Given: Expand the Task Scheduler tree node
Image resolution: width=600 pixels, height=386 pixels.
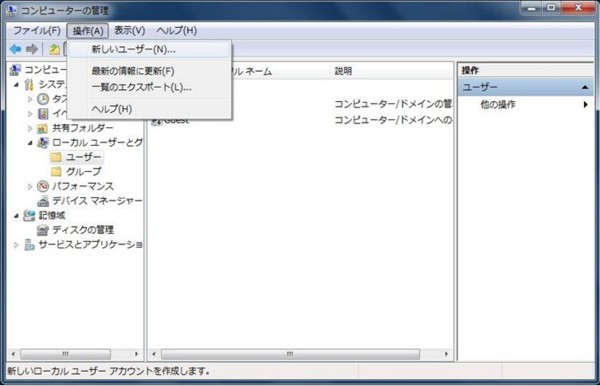Looking at the screenshot, I should click(30, 99).
